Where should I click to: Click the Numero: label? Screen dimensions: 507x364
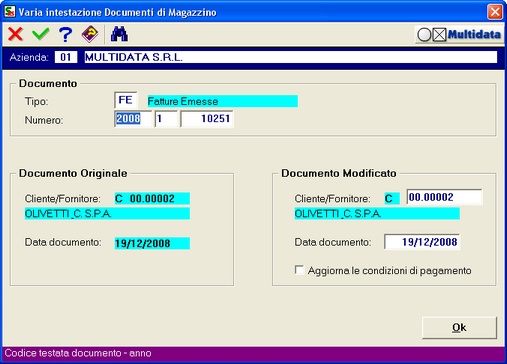tap(44, 120)
